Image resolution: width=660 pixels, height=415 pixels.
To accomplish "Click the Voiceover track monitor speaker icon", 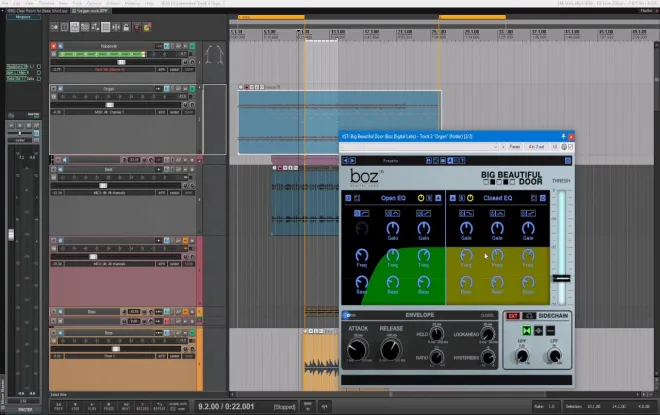I will [60, 46].
